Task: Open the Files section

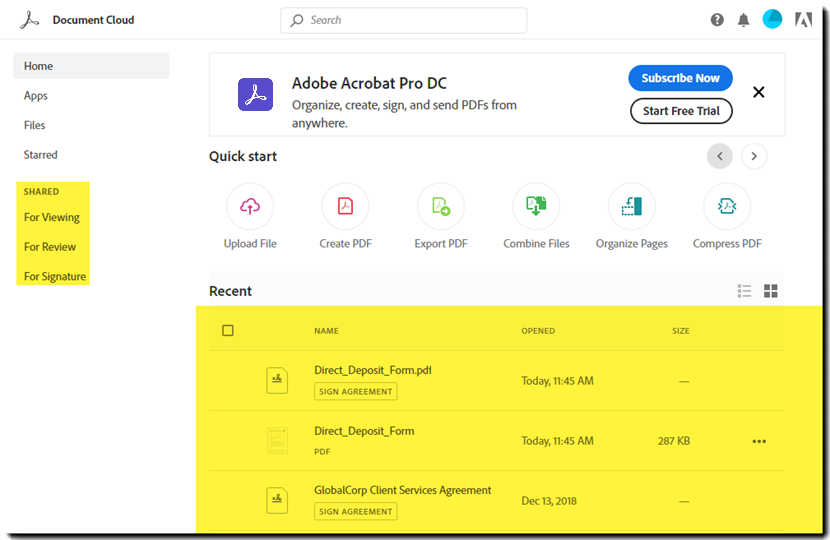Action: (x=34, y=125)
